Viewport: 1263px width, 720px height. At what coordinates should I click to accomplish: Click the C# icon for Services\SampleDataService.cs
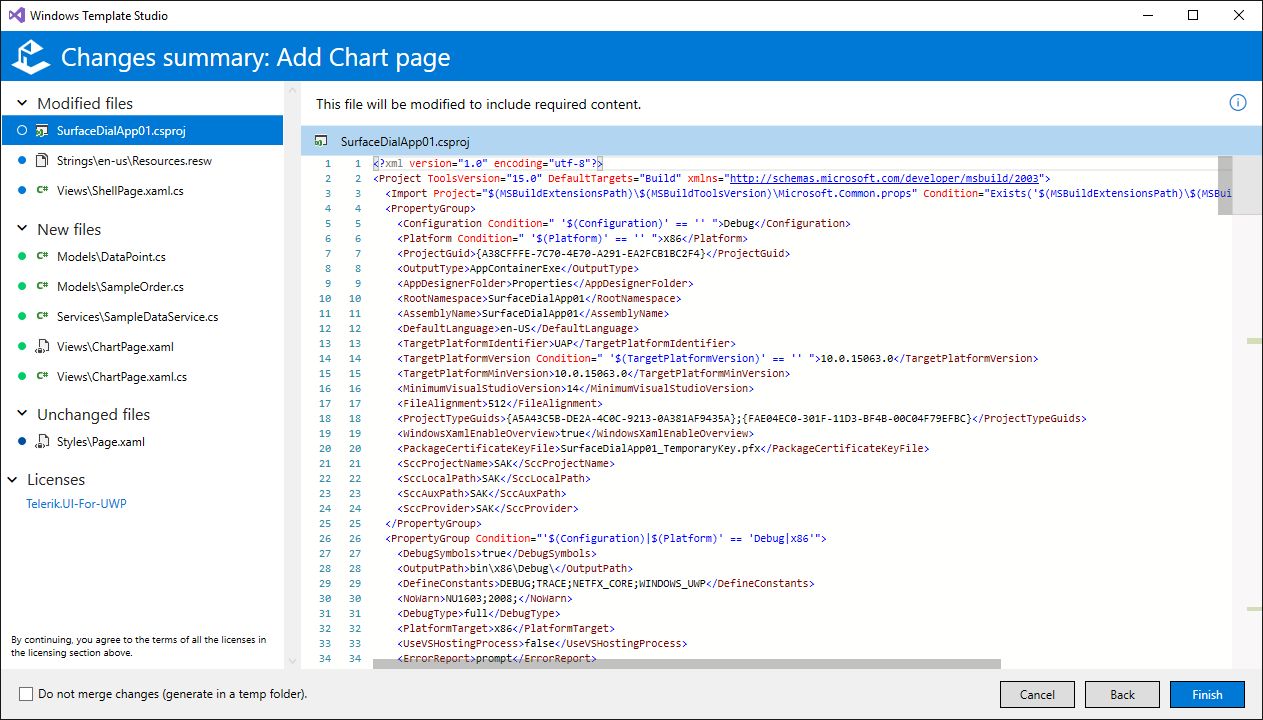[42, 316]
